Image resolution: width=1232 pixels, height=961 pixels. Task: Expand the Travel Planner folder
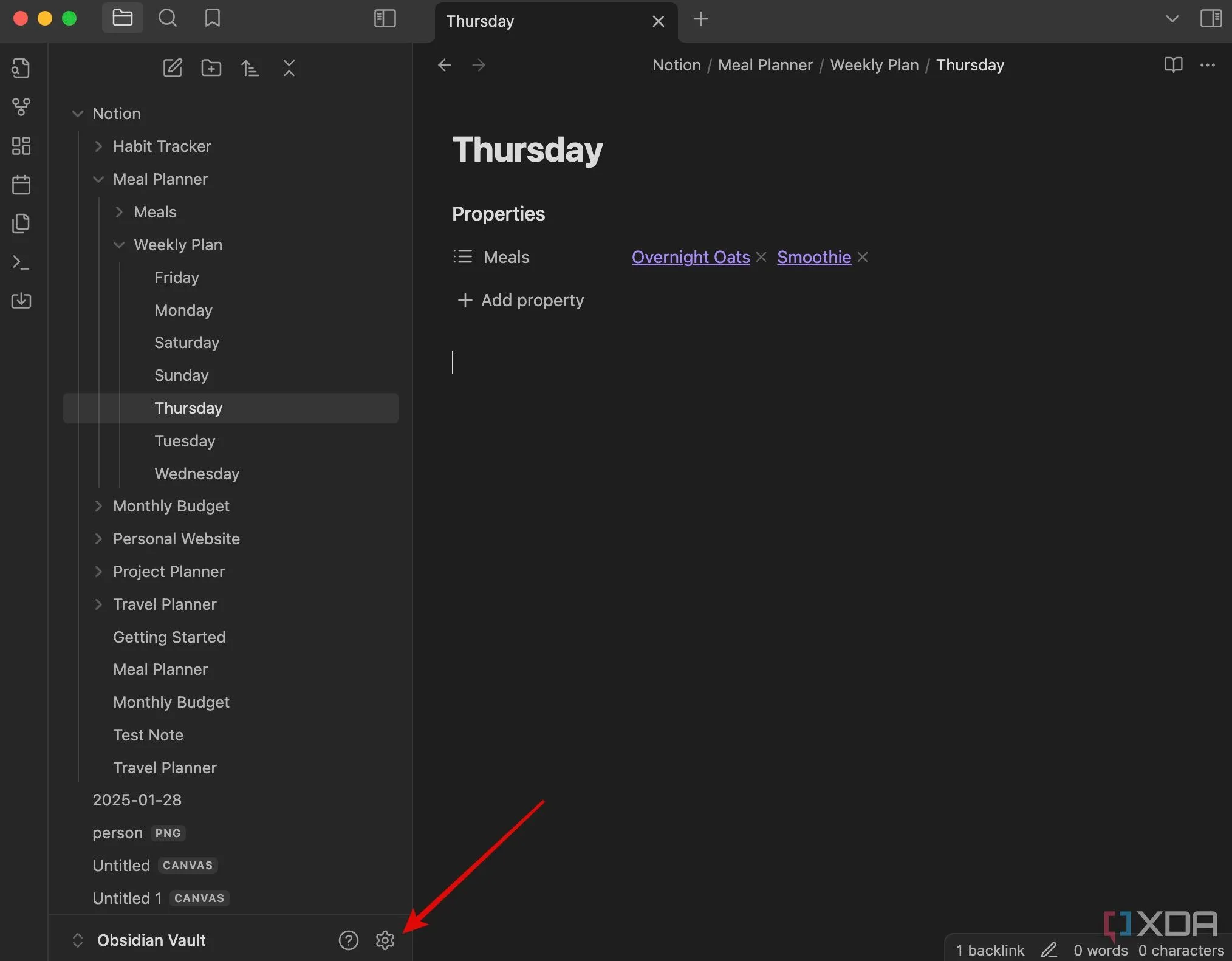pyautogui.click(x=98, y=604)
